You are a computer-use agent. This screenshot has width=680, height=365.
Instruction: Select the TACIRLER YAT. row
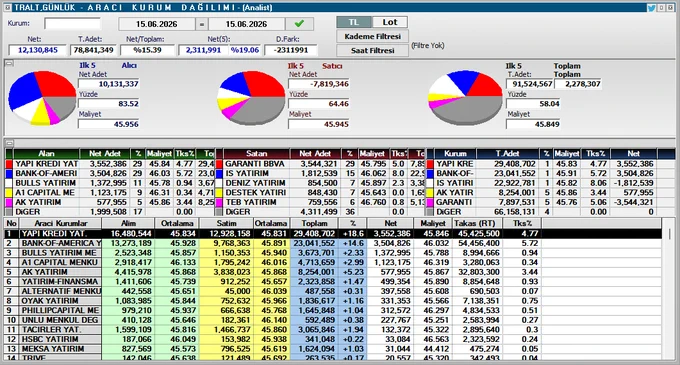[x=333, y=329]
